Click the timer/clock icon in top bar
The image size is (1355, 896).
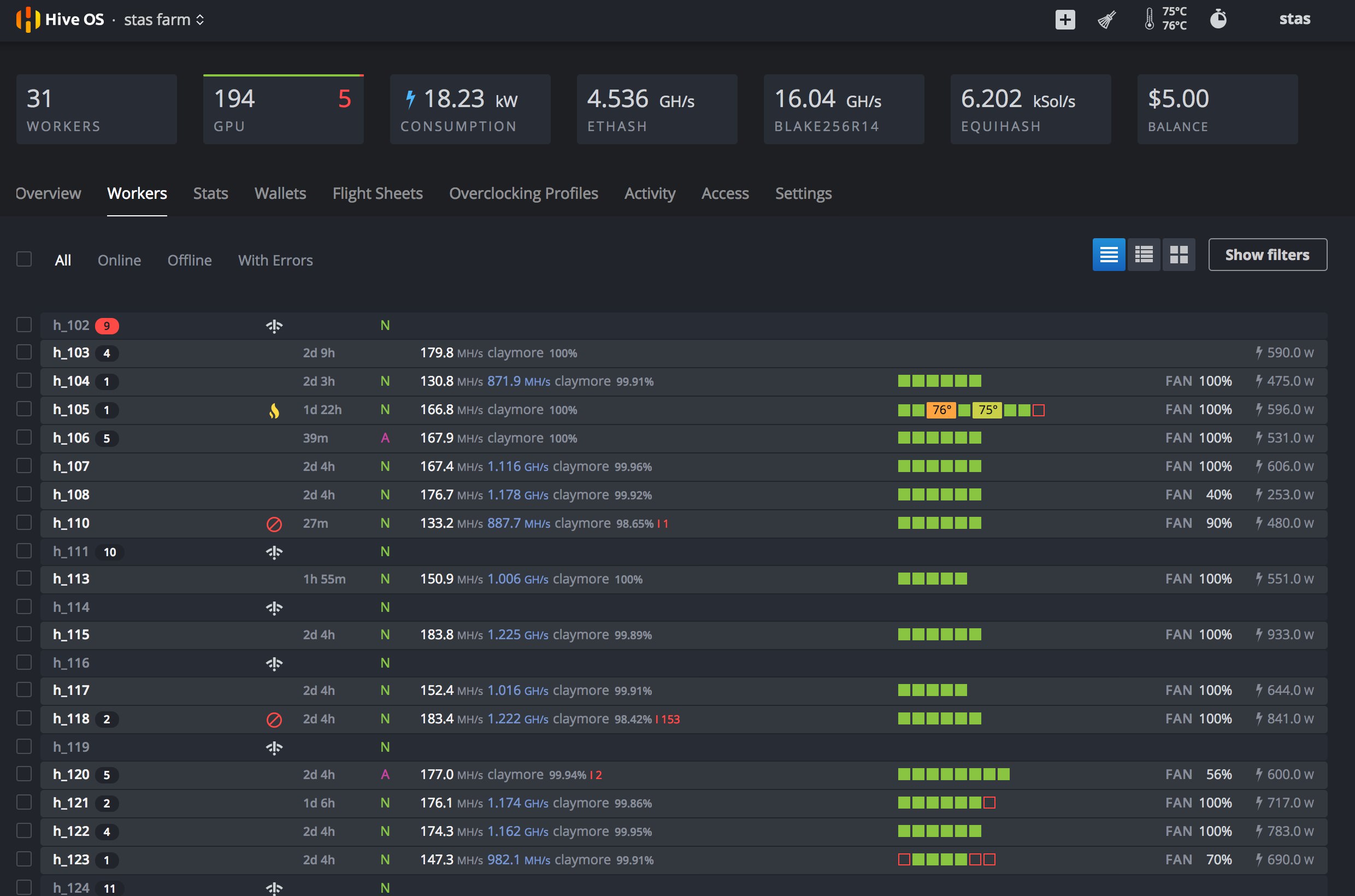coord(1223,19)
